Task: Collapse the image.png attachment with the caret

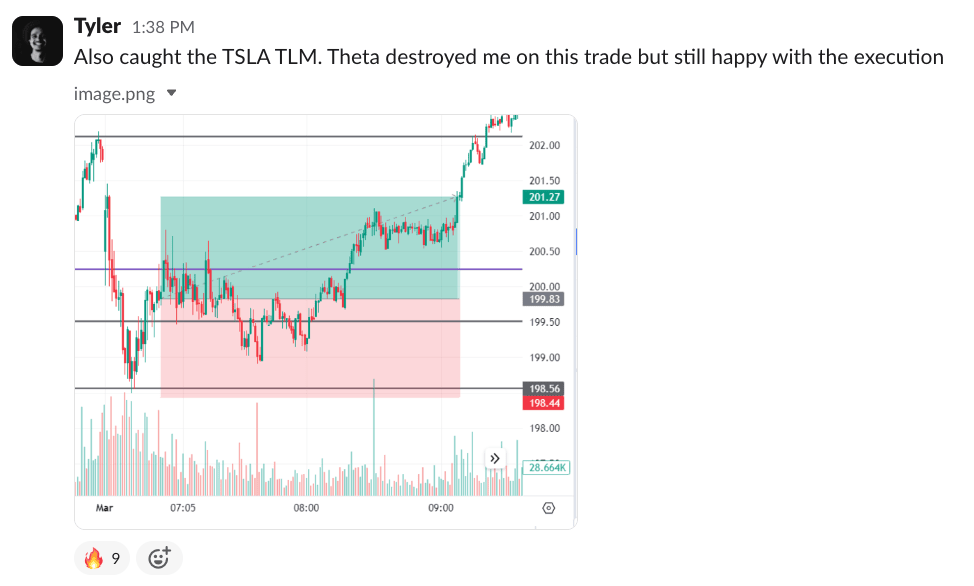Action: (171, 93)
